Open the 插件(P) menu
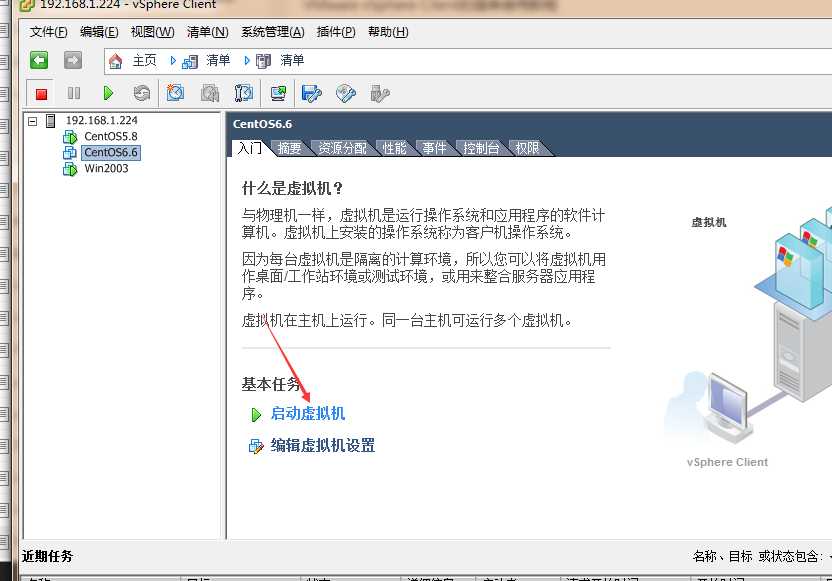Image resolution: width=832 pixels, height=581 pixels. (336, 32)
